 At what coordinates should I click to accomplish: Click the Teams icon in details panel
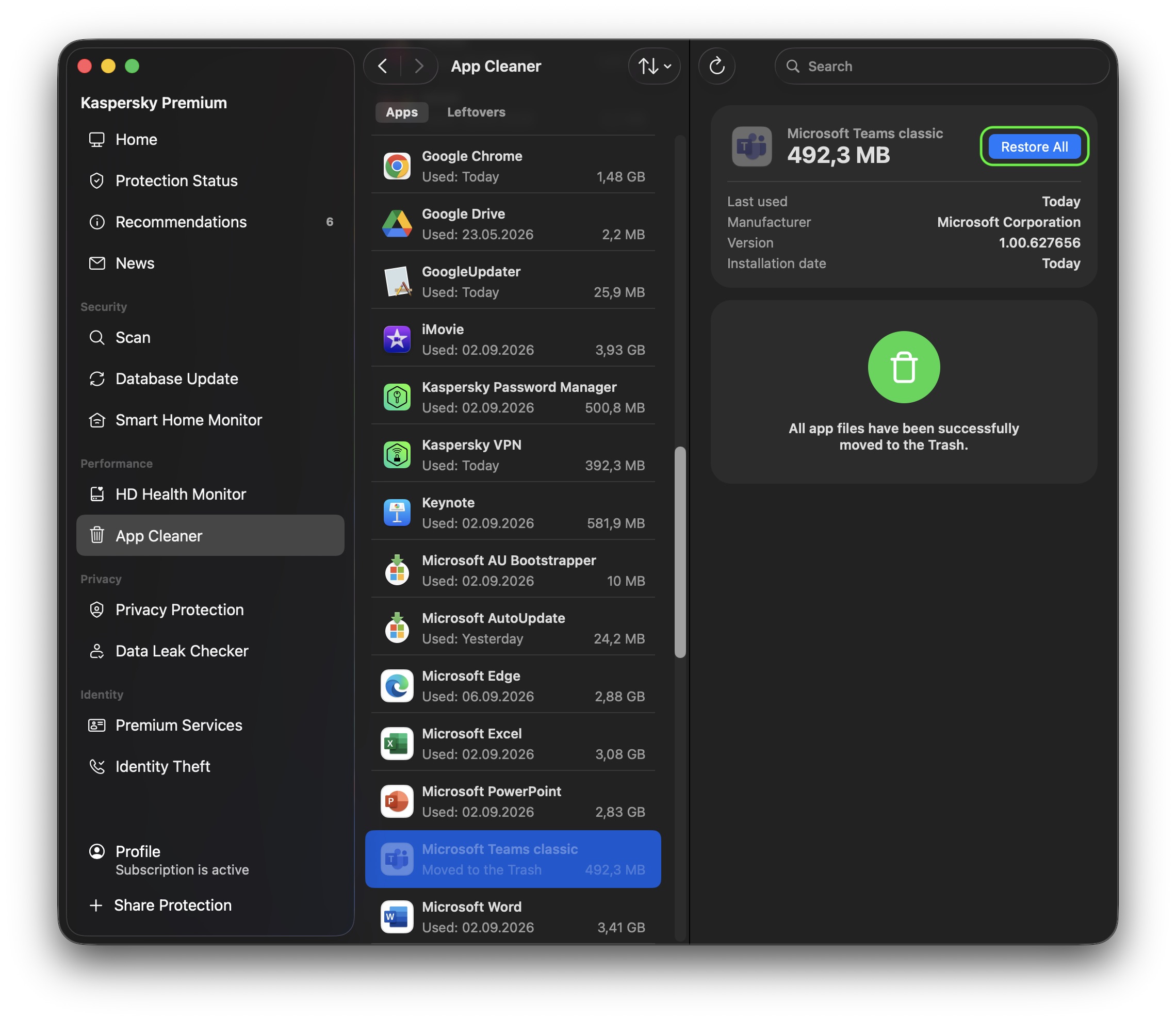pos(751,146)
